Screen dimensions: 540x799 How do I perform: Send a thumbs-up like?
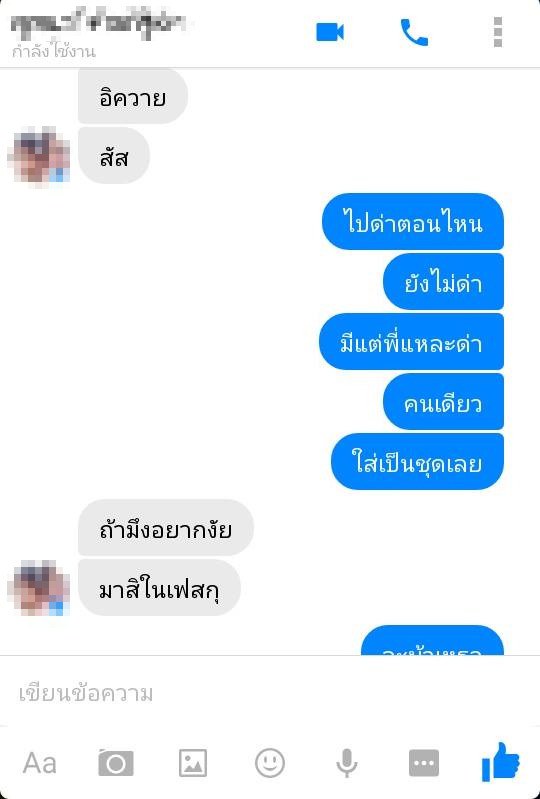point(500,762)
